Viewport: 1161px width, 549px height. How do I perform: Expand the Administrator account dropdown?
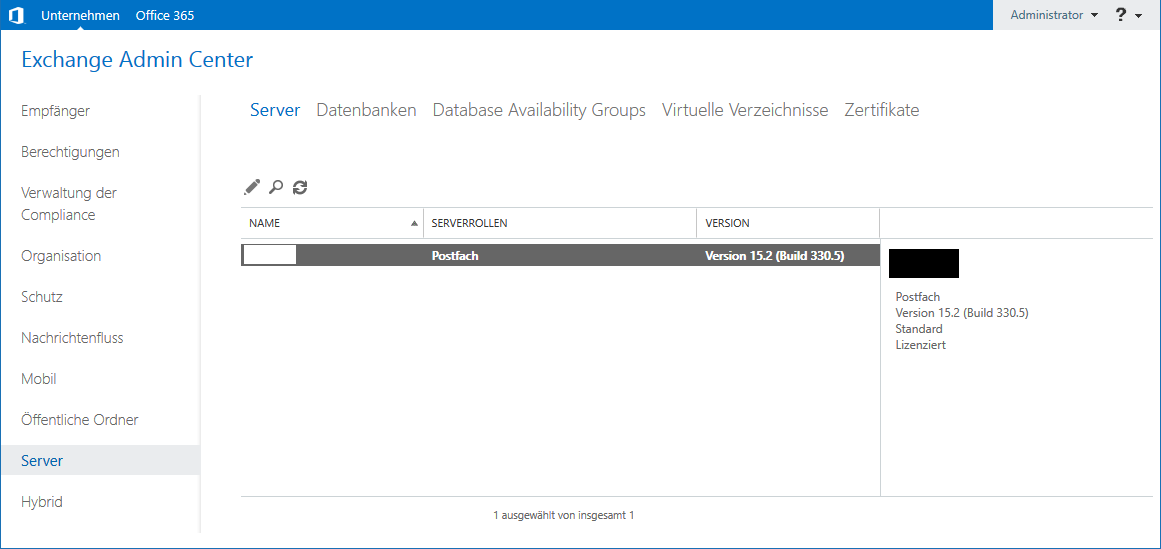(x=1054, y=15)
